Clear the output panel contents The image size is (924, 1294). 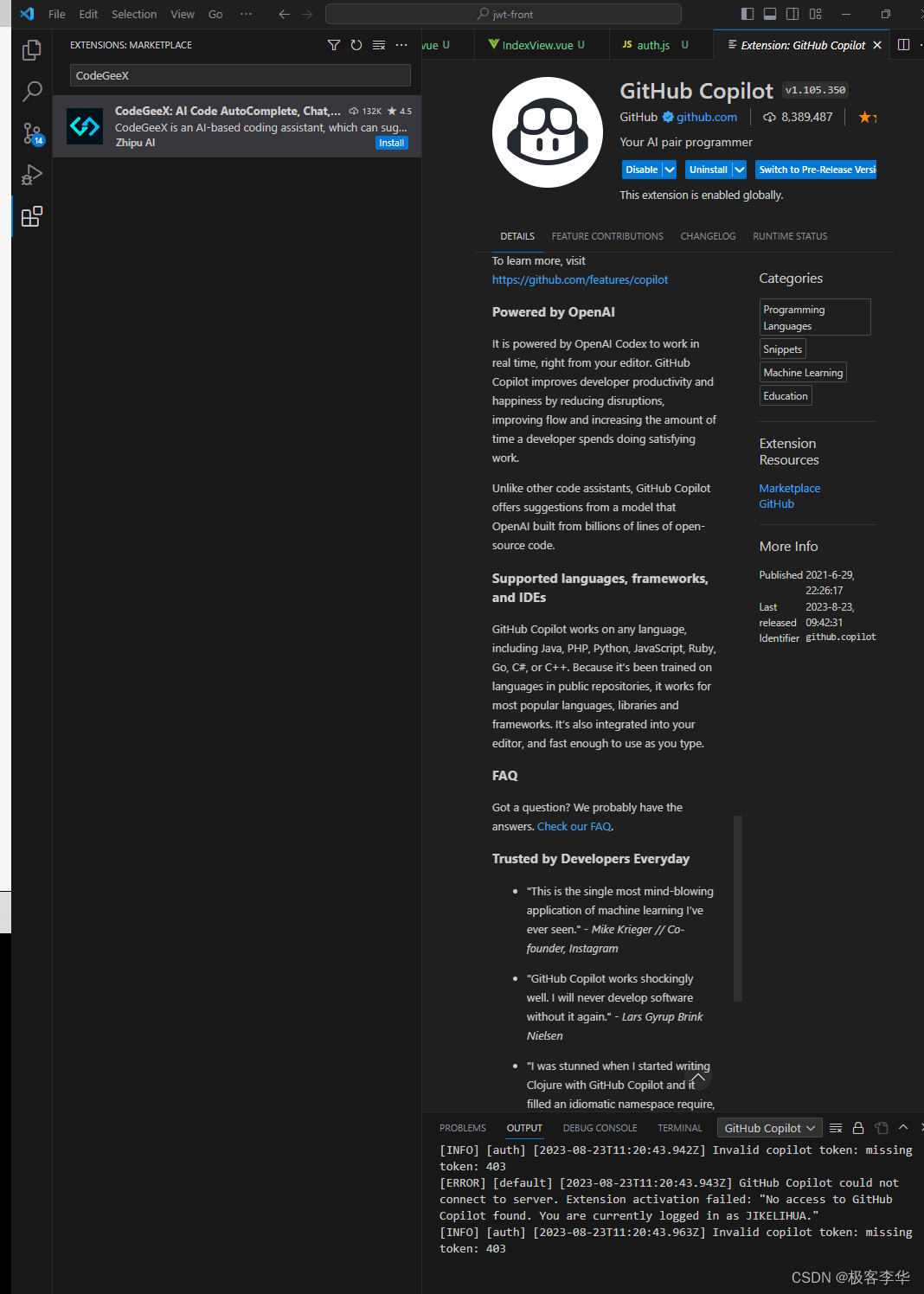tap(836, 1128)
